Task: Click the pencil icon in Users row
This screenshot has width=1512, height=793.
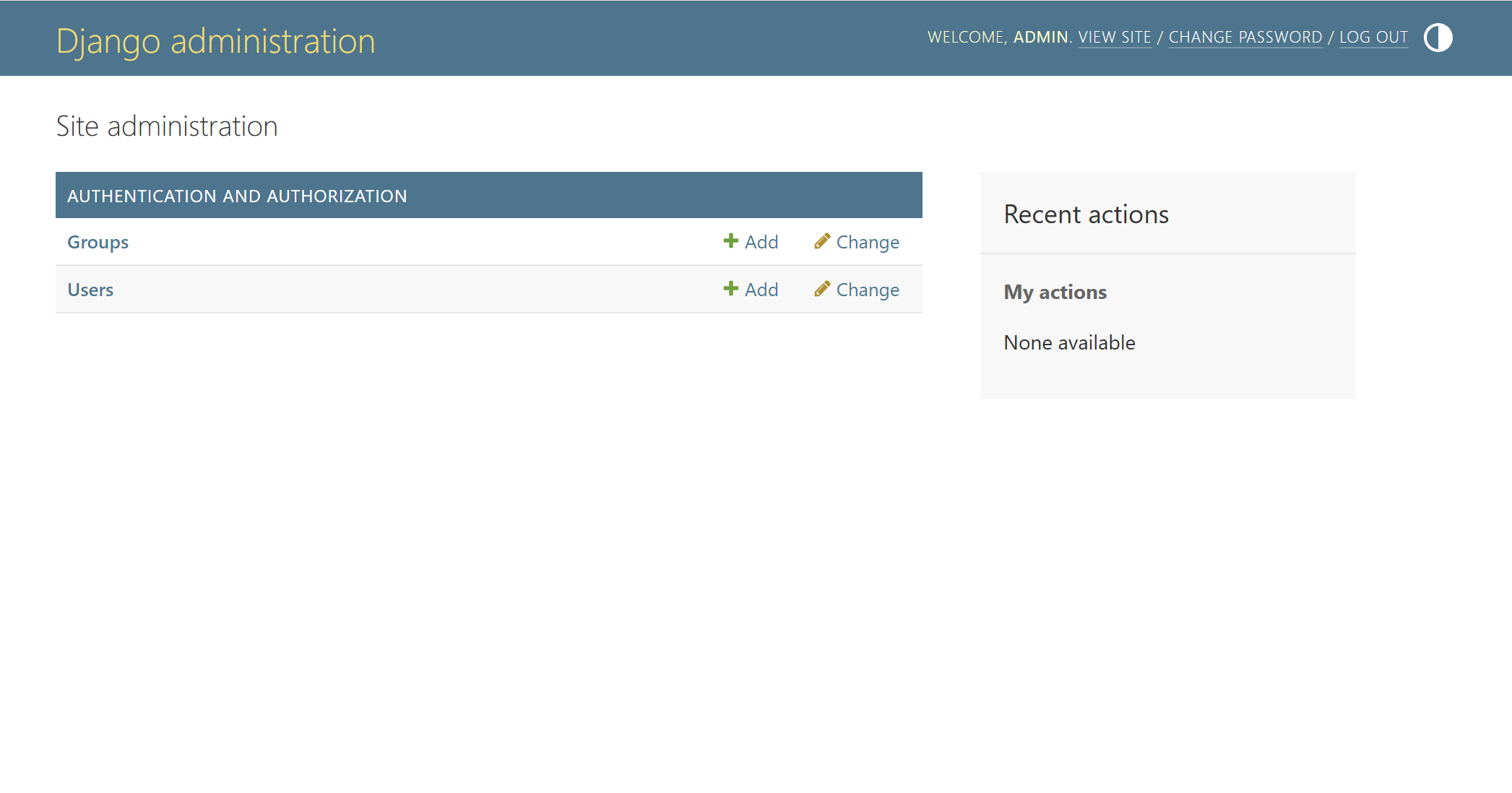Action: [821, 289]
